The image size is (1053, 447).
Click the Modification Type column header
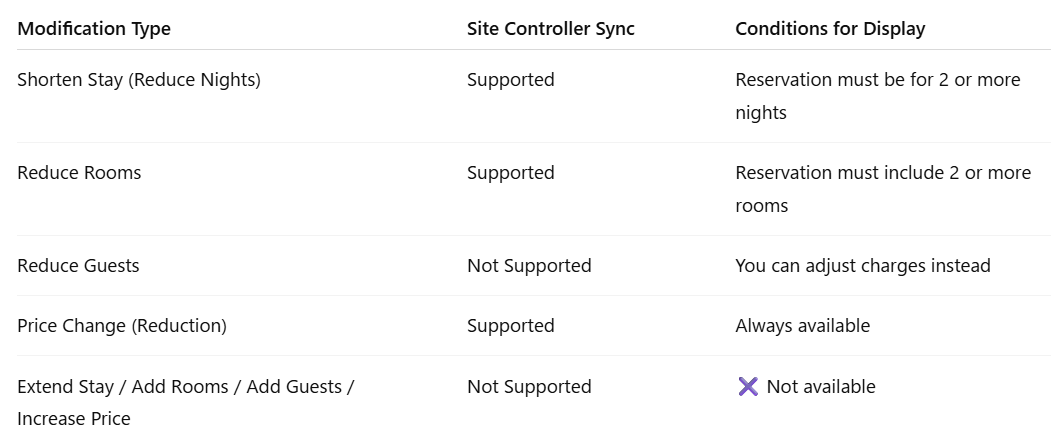[x=94, y=29]
